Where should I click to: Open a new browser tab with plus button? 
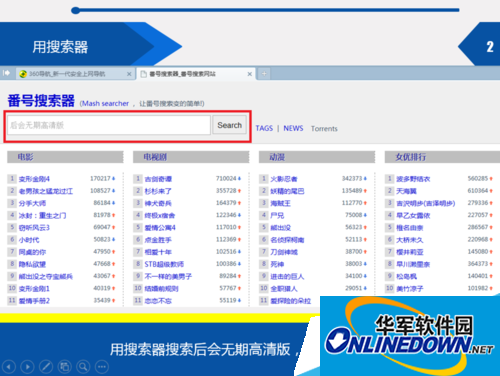264,74
